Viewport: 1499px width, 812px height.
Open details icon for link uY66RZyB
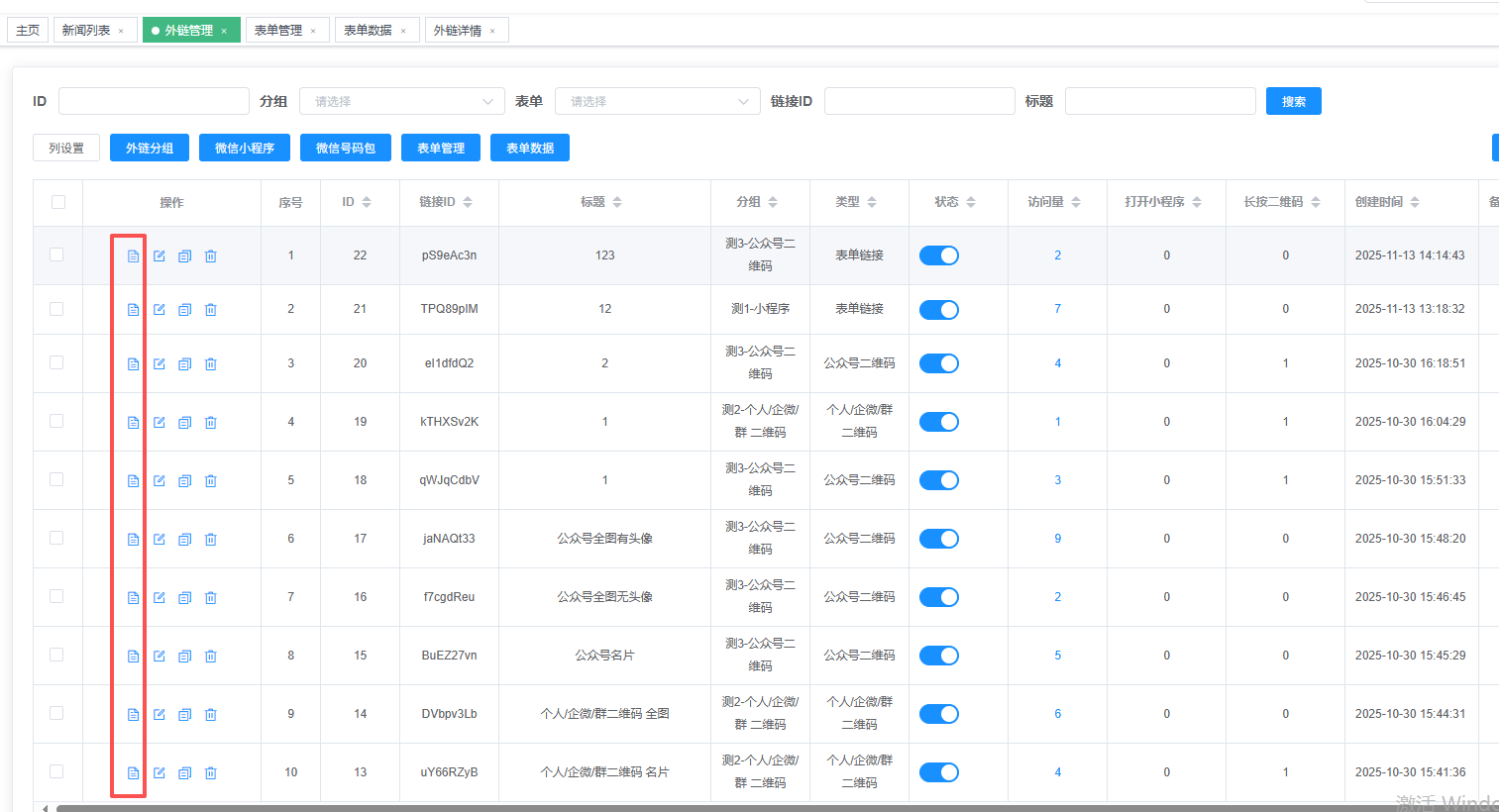(x=133, y=773)
